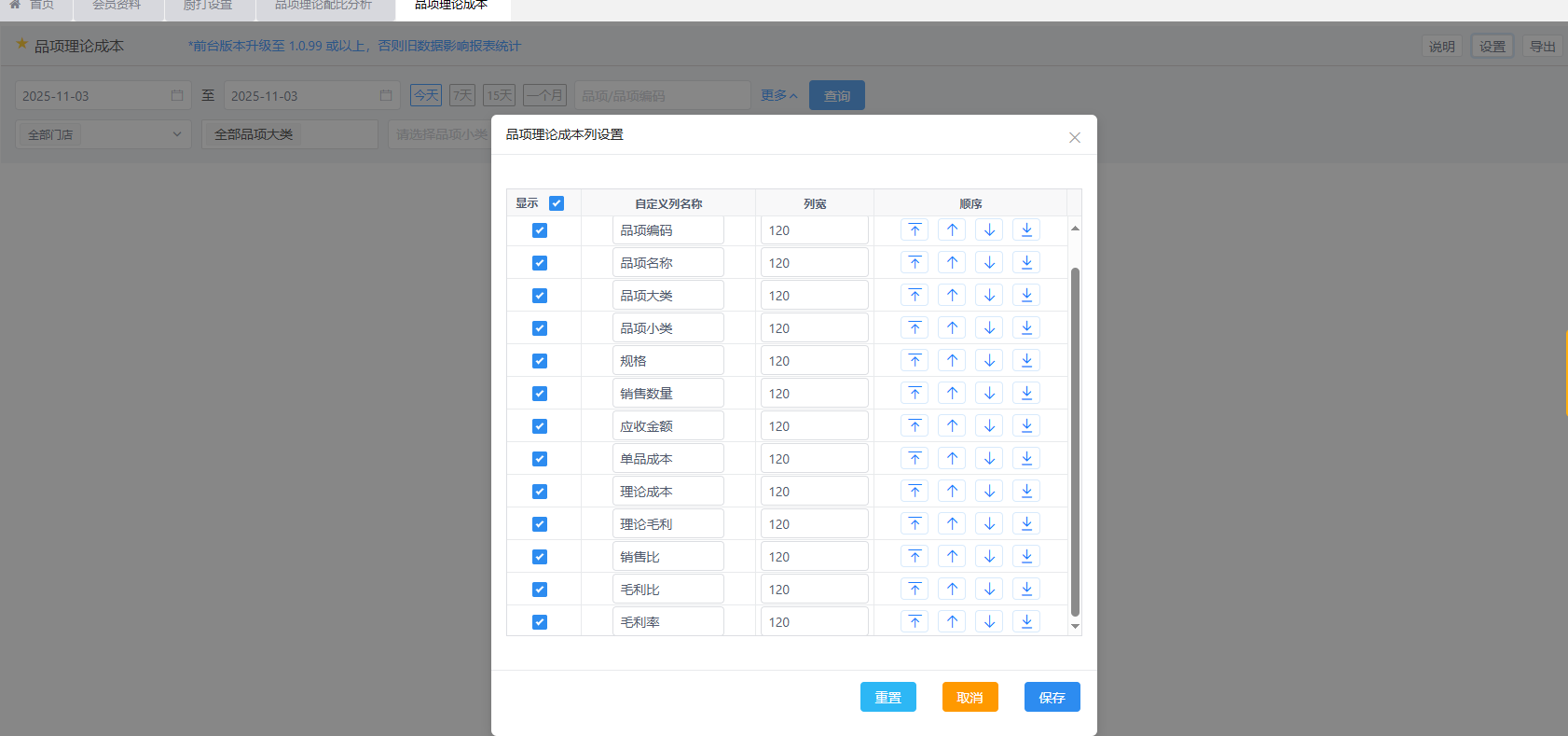This screenshot has width=1568, height=736.
Task: Toggle the header 显示 select-all checkbox
Action: 557,203
